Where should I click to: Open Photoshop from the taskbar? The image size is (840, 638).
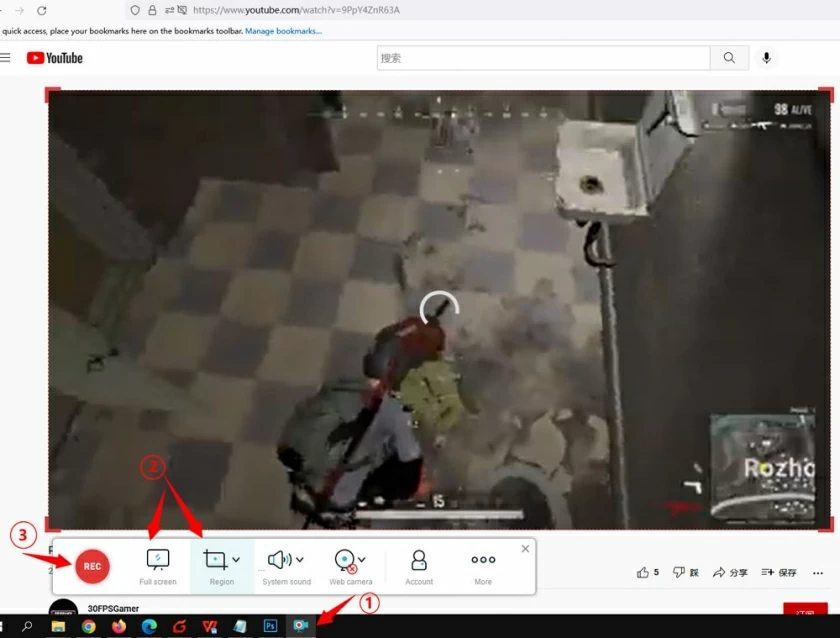tap(269, 626)
